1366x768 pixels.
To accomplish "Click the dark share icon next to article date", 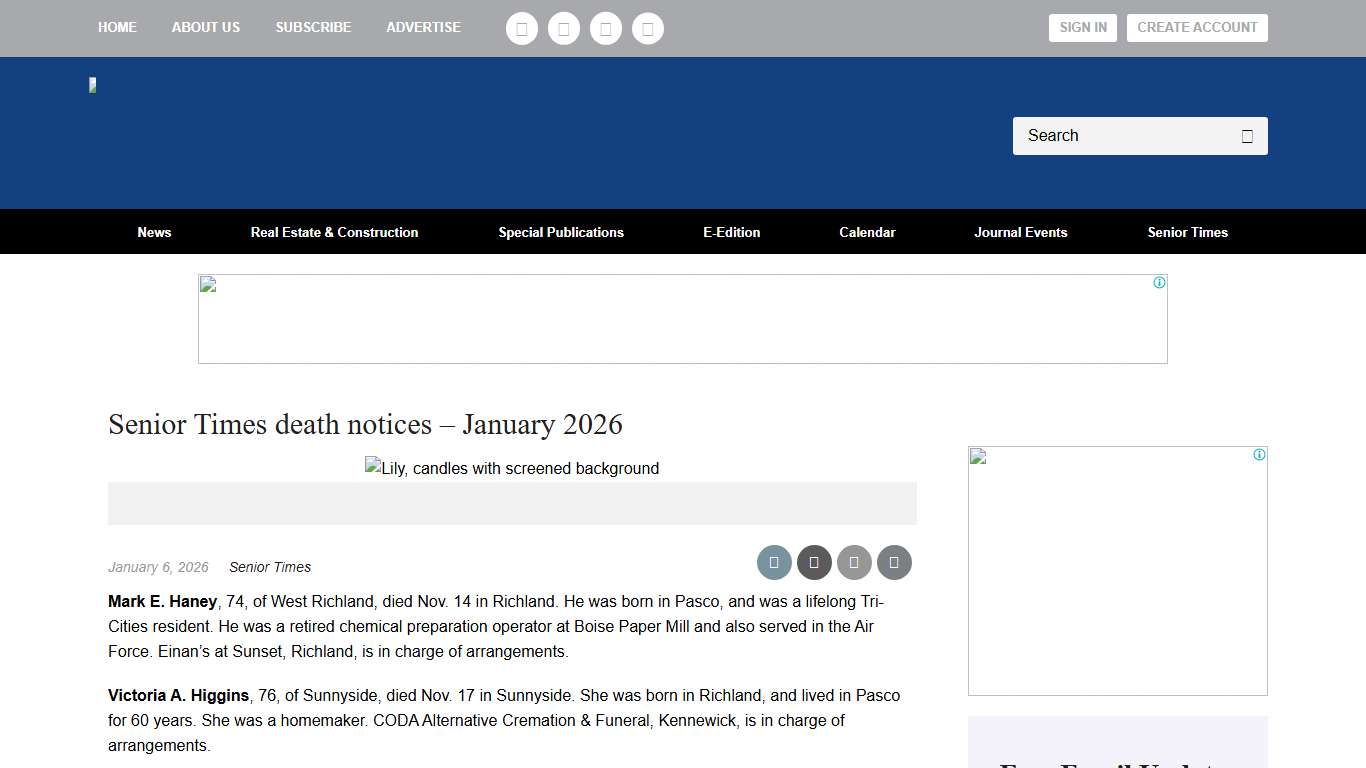I will pyautogui.click(x=814, y=562).
